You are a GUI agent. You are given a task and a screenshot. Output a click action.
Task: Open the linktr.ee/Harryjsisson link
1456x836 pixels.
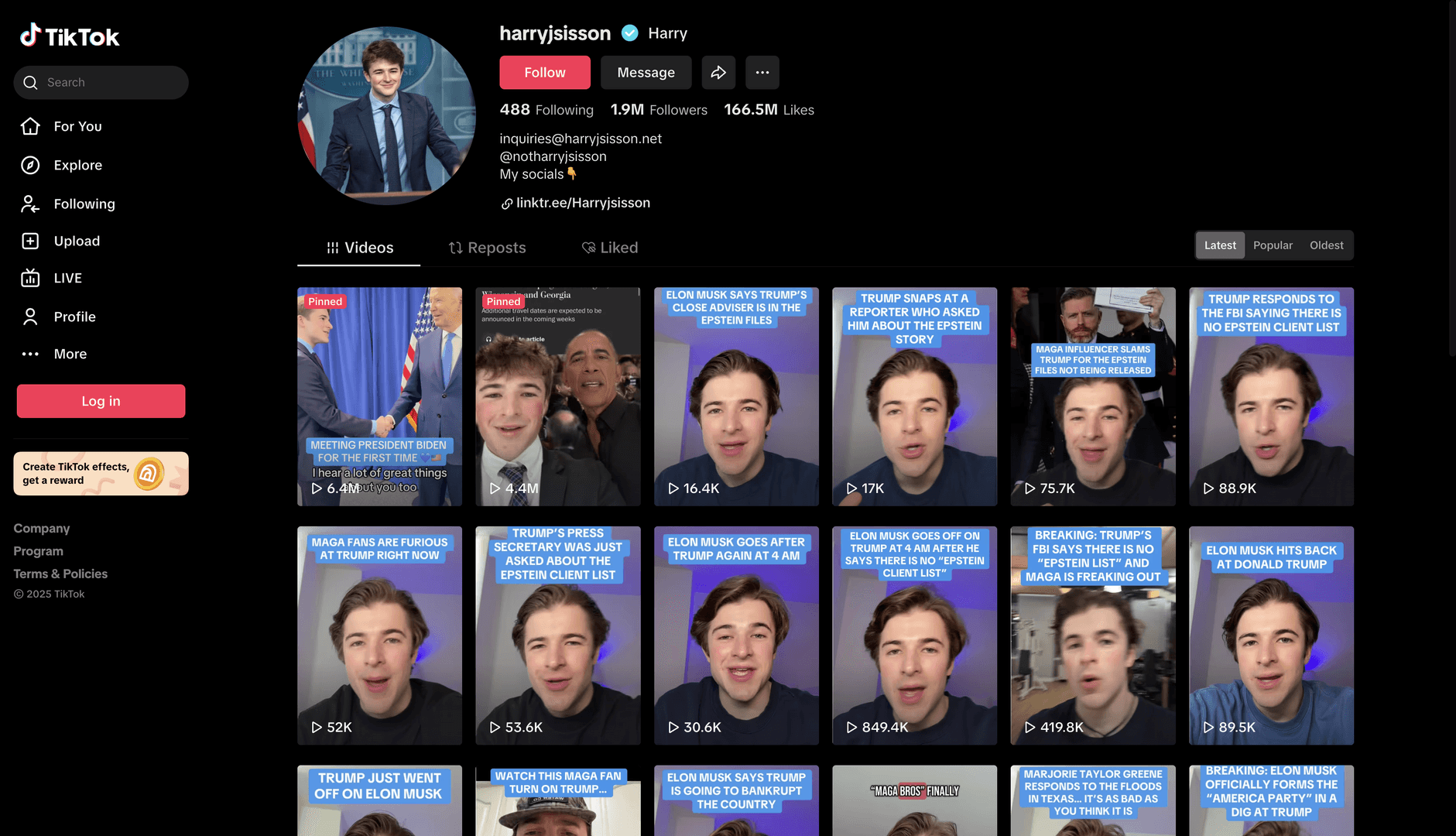pyautogui.click(x=582, y=203)
